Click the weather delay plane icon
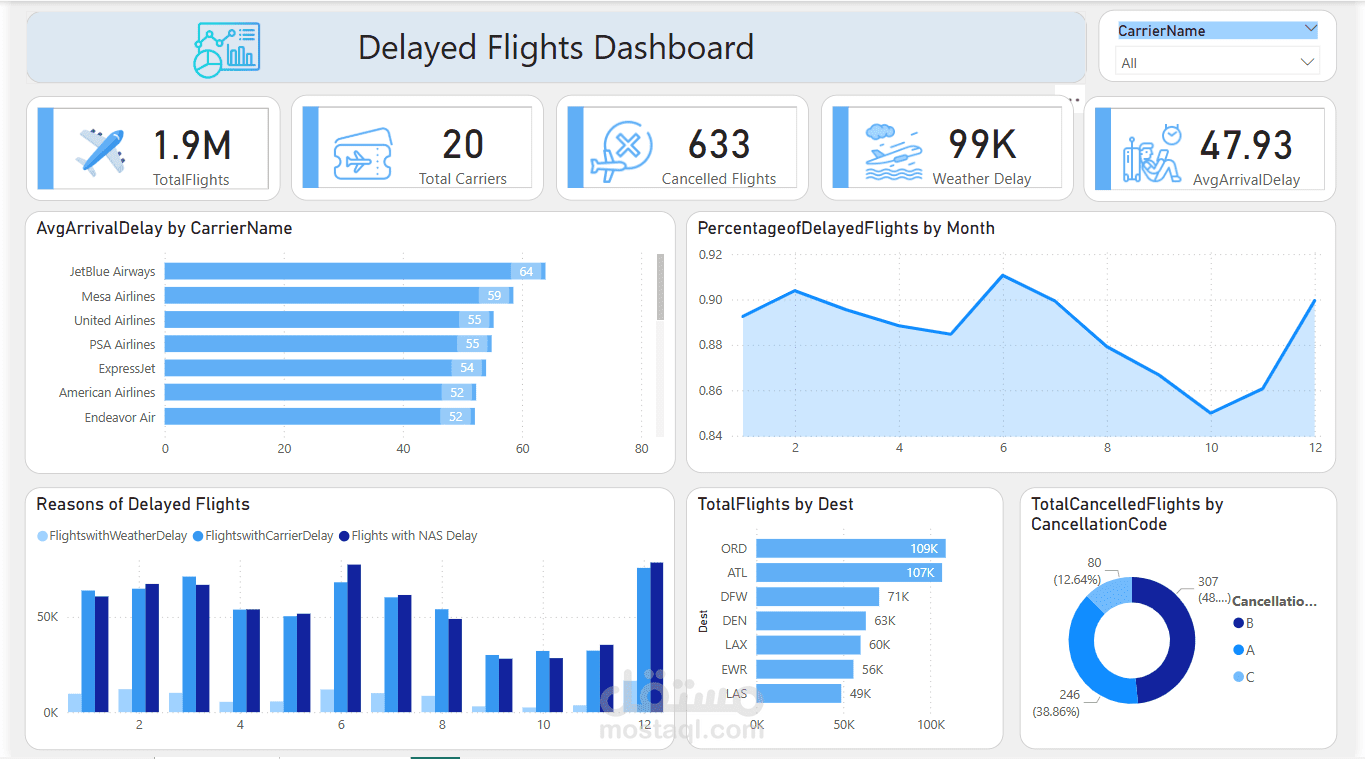Viewport: 1365px width, 759px height. [x=893, y=151]
